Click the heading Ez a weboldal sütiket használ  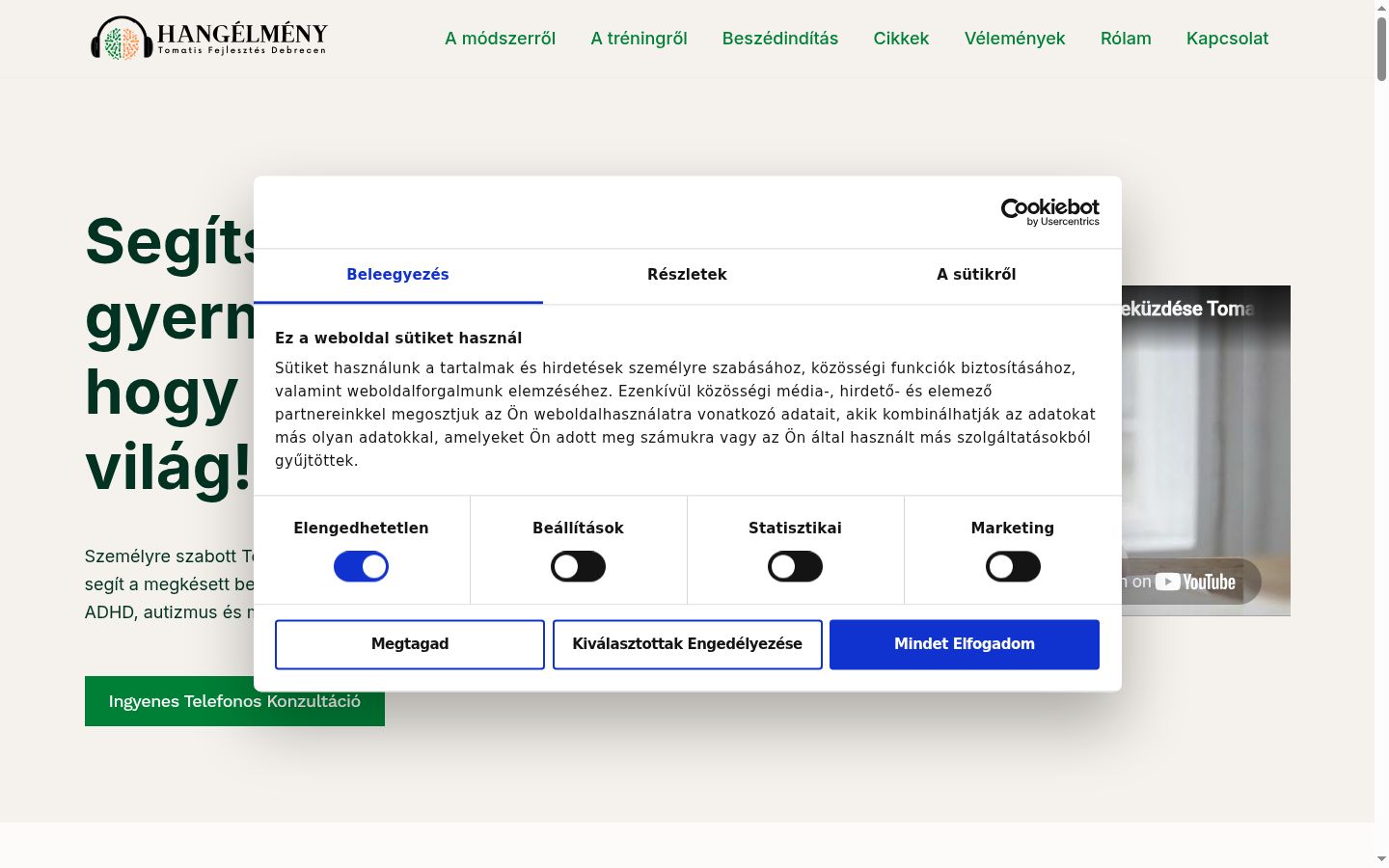point(398,339)
